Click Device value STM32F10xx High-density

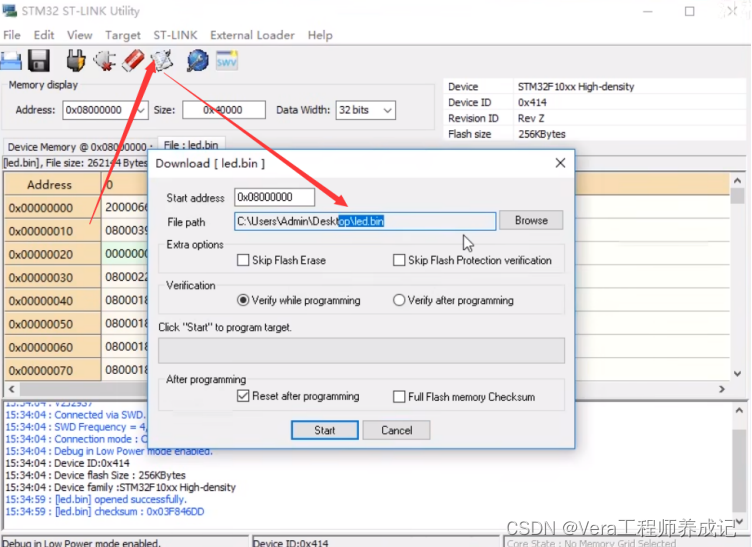[x=576, y=87]
